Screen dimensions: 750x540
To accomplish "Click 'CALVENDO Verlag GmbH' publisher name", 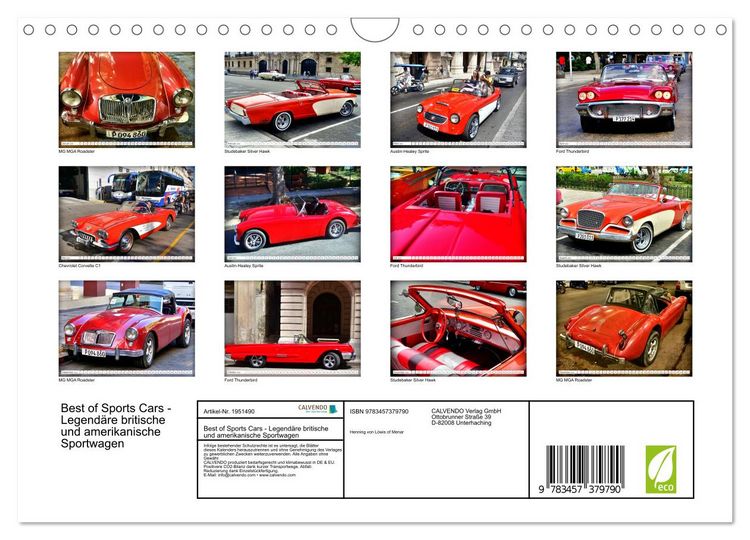I will [x=466, y=411].
